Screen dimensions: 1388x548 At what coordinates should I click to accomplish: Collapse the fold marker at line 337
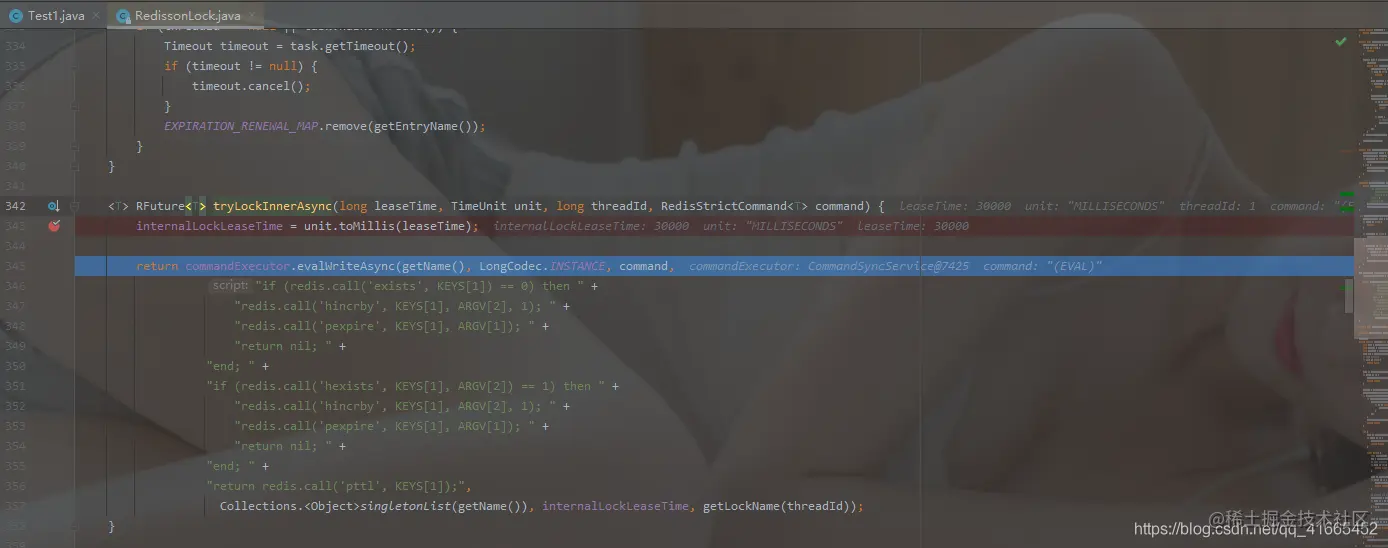75,106
